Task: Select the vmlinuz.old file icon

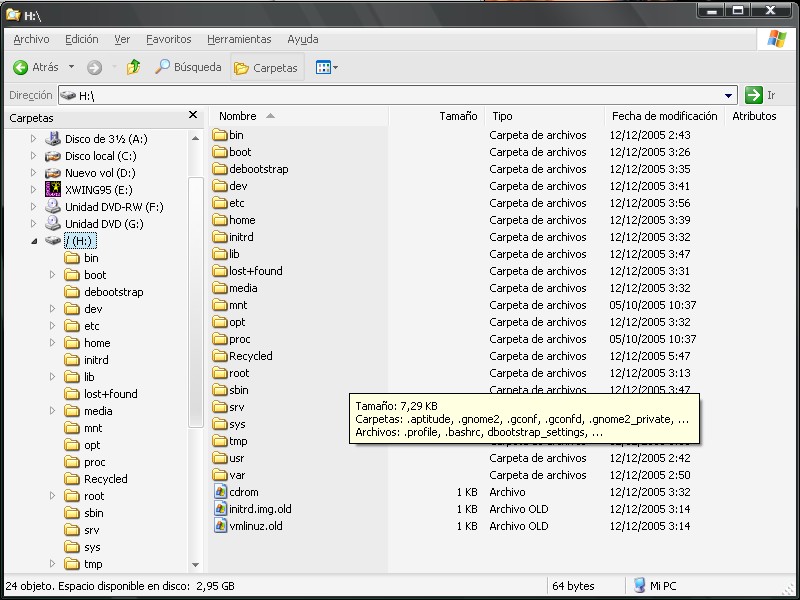Action: point(221,526)
